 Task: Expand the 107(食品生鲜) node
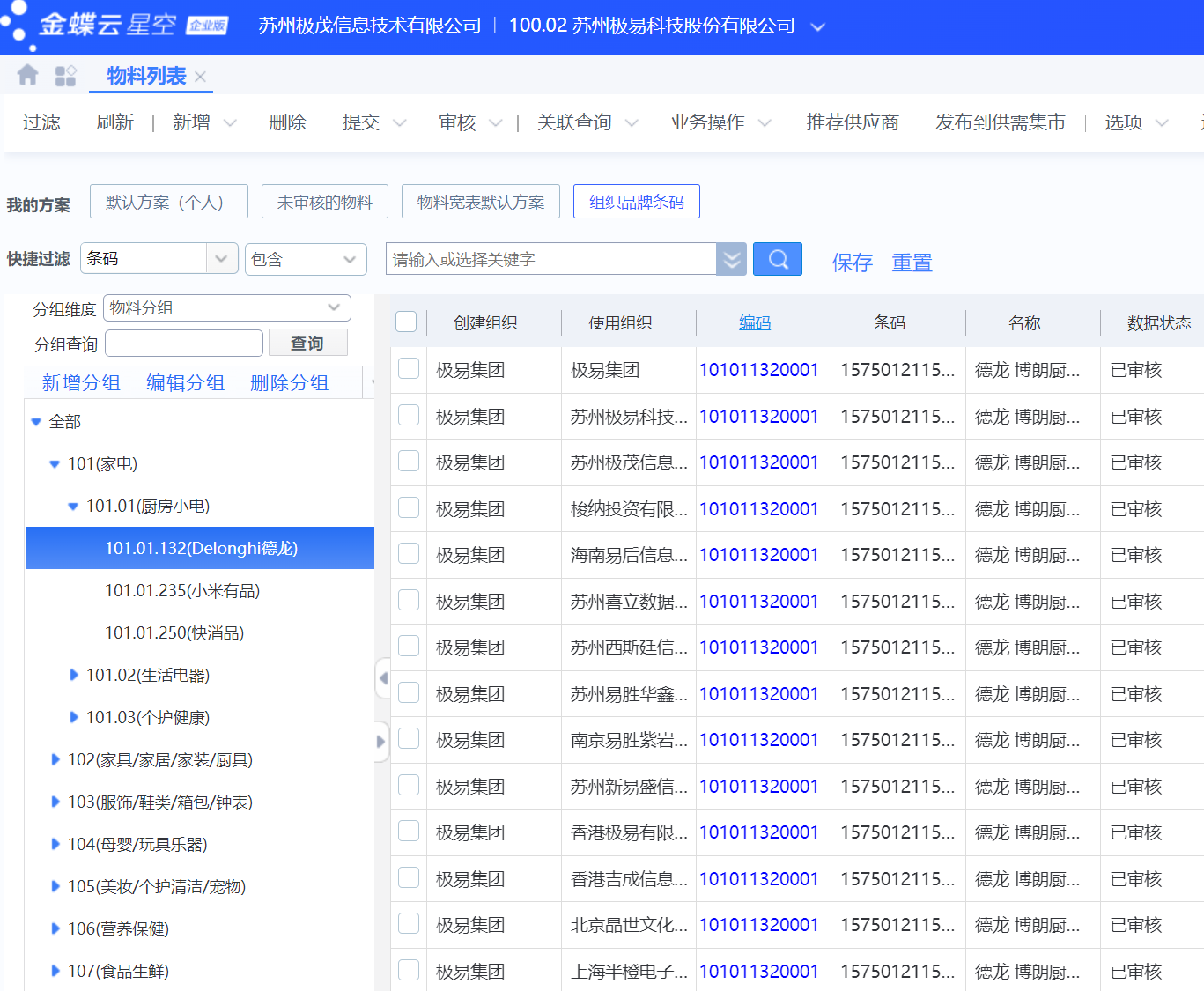coord(55,971)
